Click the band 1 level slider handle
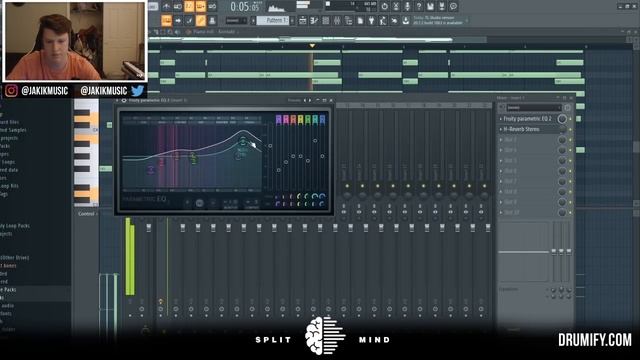Screen dimensions: 640x360 click(x=278, y=170)
